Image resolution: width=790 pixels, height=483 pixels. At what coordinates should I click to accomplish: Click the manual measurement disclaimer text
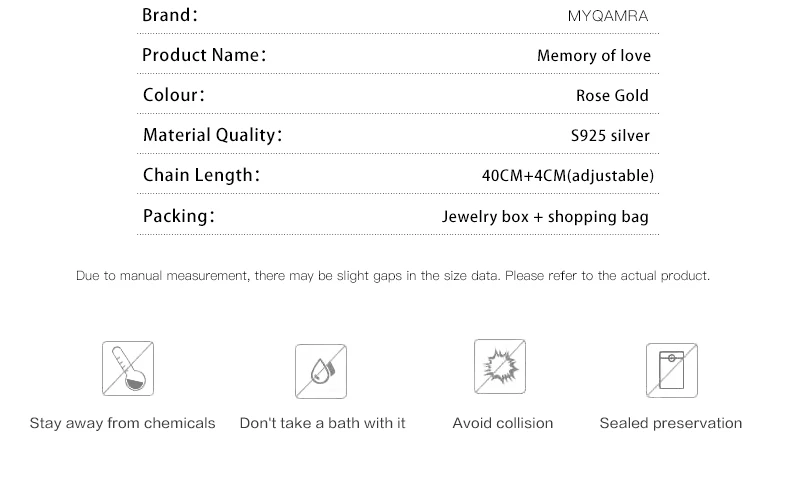click(393, 275)
